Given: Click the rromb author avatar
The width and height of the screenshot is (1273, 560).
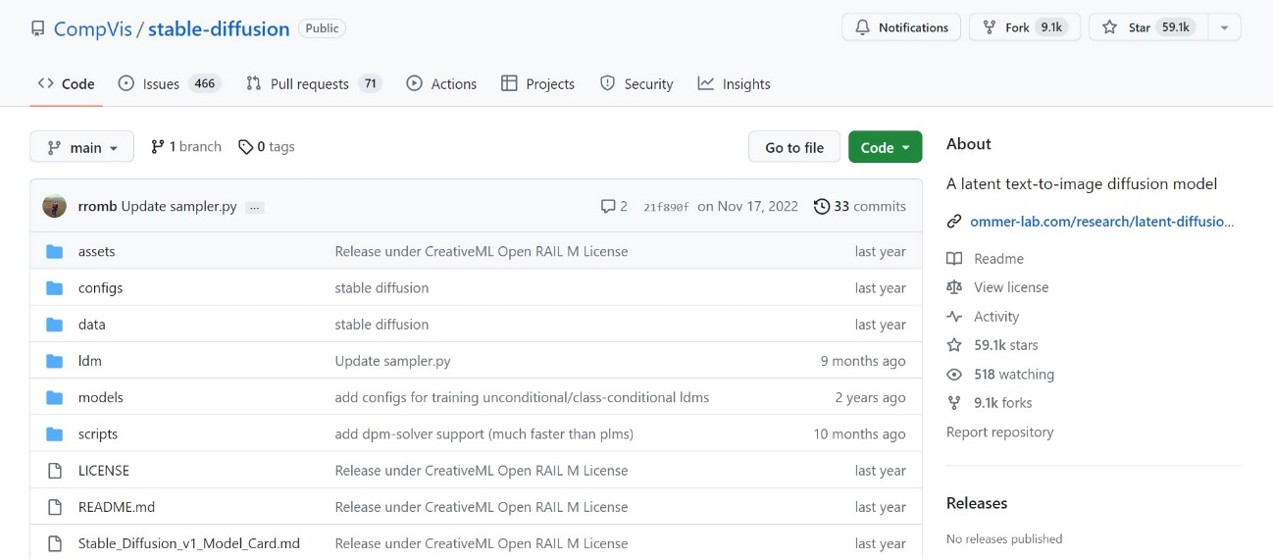Looking at the screenshot, I should [x=54, y=207].
